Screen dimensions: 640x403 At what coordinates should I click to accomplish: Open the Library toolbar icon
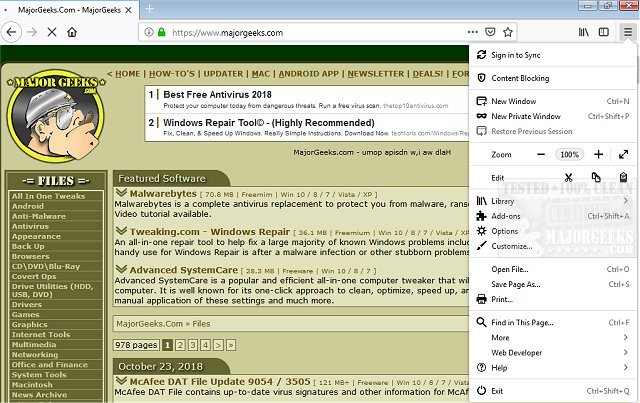[584, 32]
